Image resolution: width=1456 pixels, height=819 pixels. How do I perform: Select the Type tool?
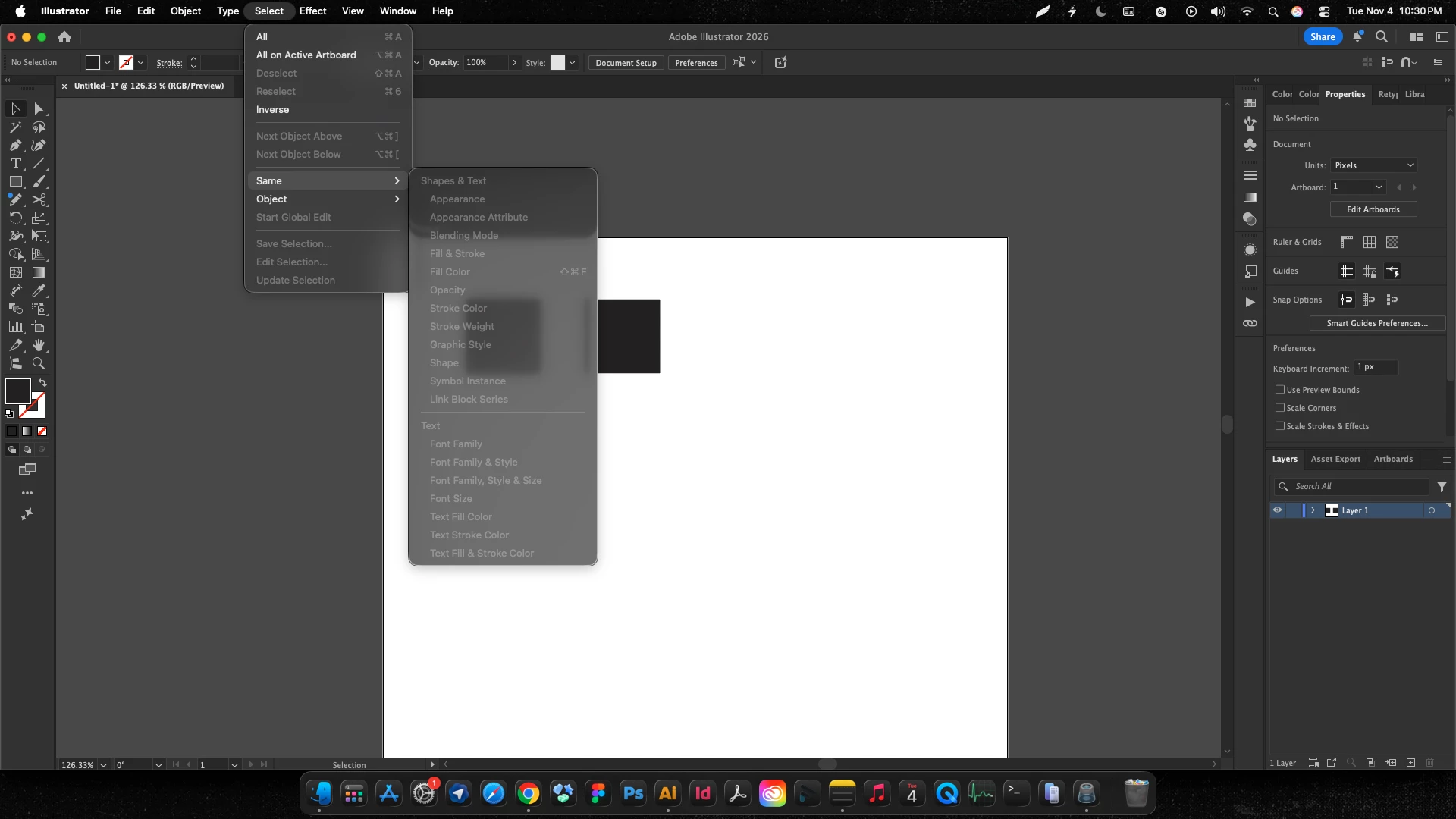[15, 164]
